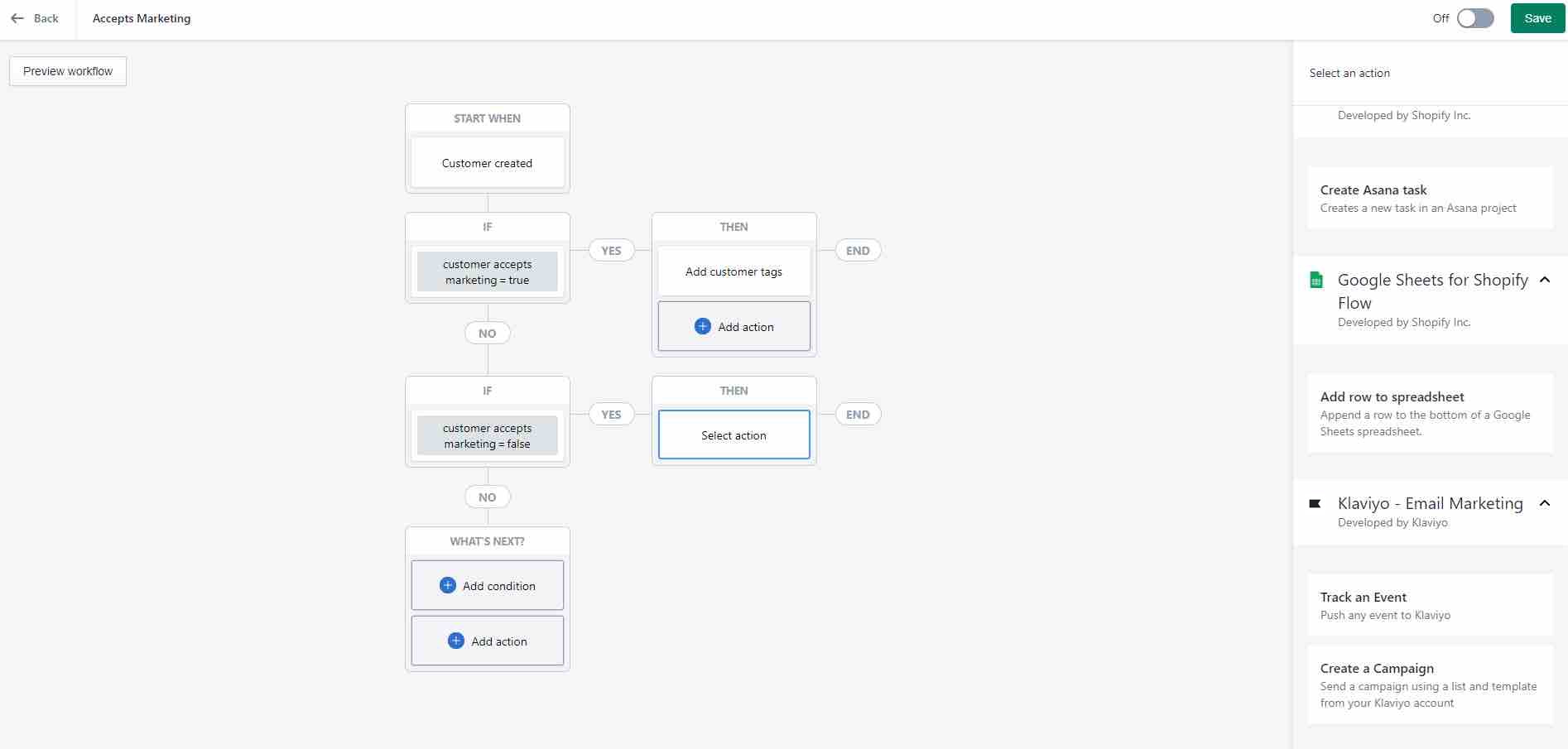The image size is (1568, 749).
Task: Open the Select action picker
Action: tap(733, 435)
